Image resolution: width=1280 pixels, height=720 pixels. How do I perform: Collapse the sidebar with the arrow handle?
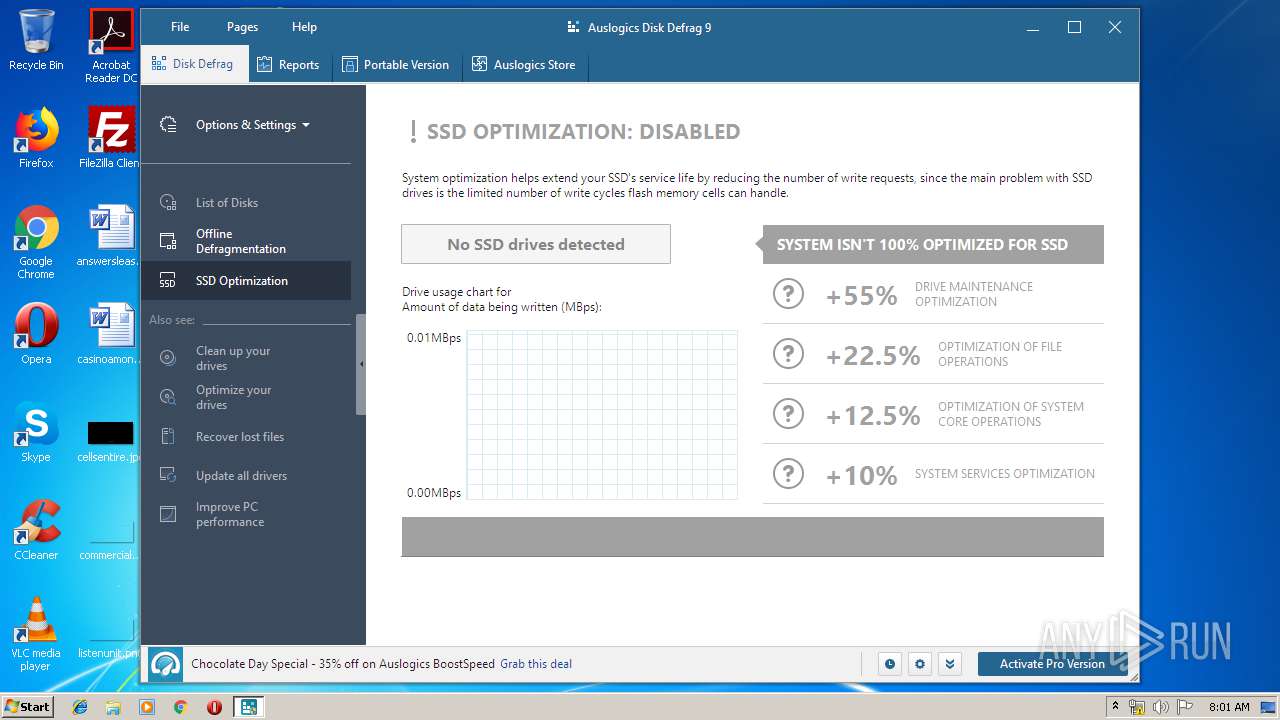pos(361,364)
